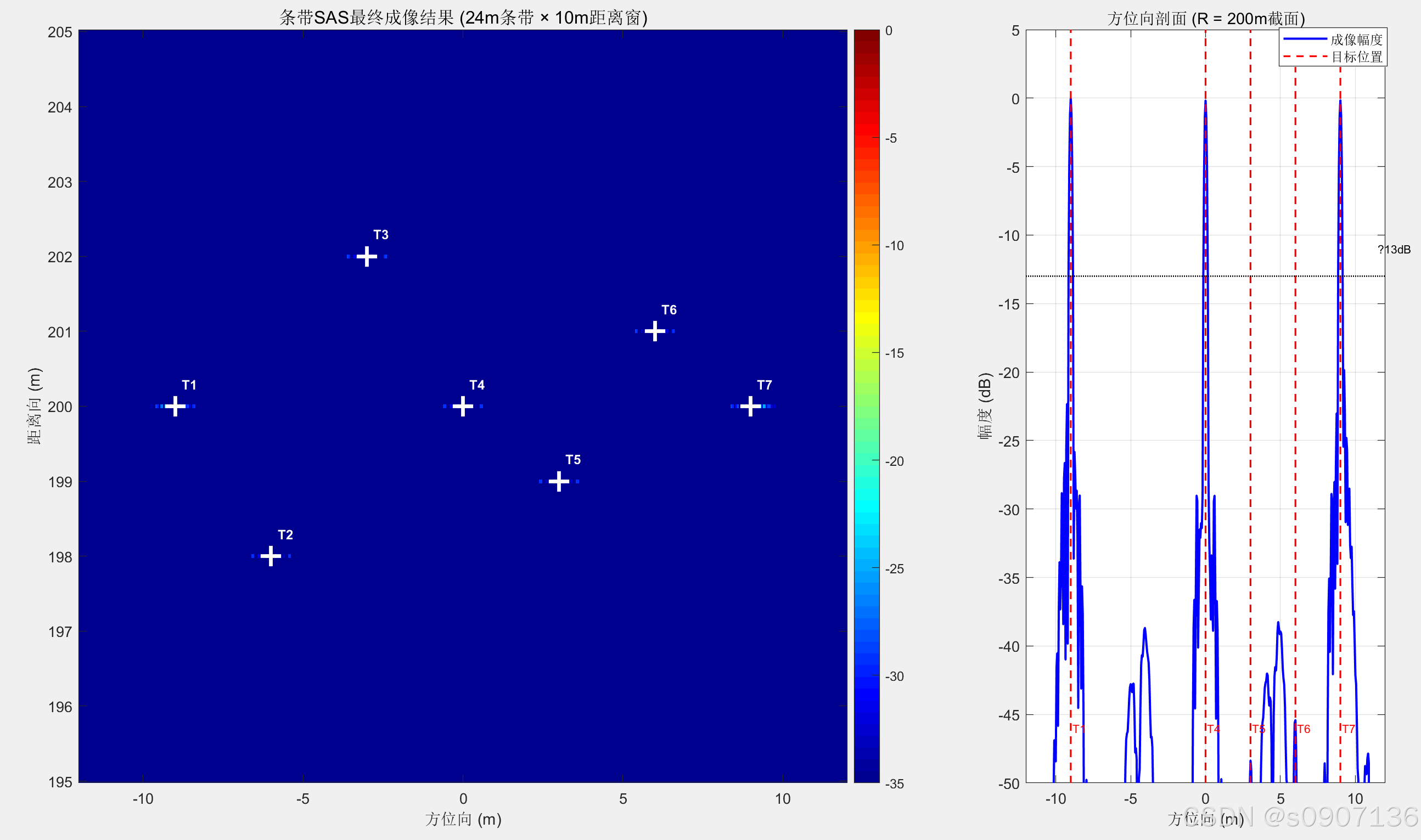This screenshot has width=1421, height=840.
Task: Click the red T6 label in the profile
Action: click(1303, 729)
